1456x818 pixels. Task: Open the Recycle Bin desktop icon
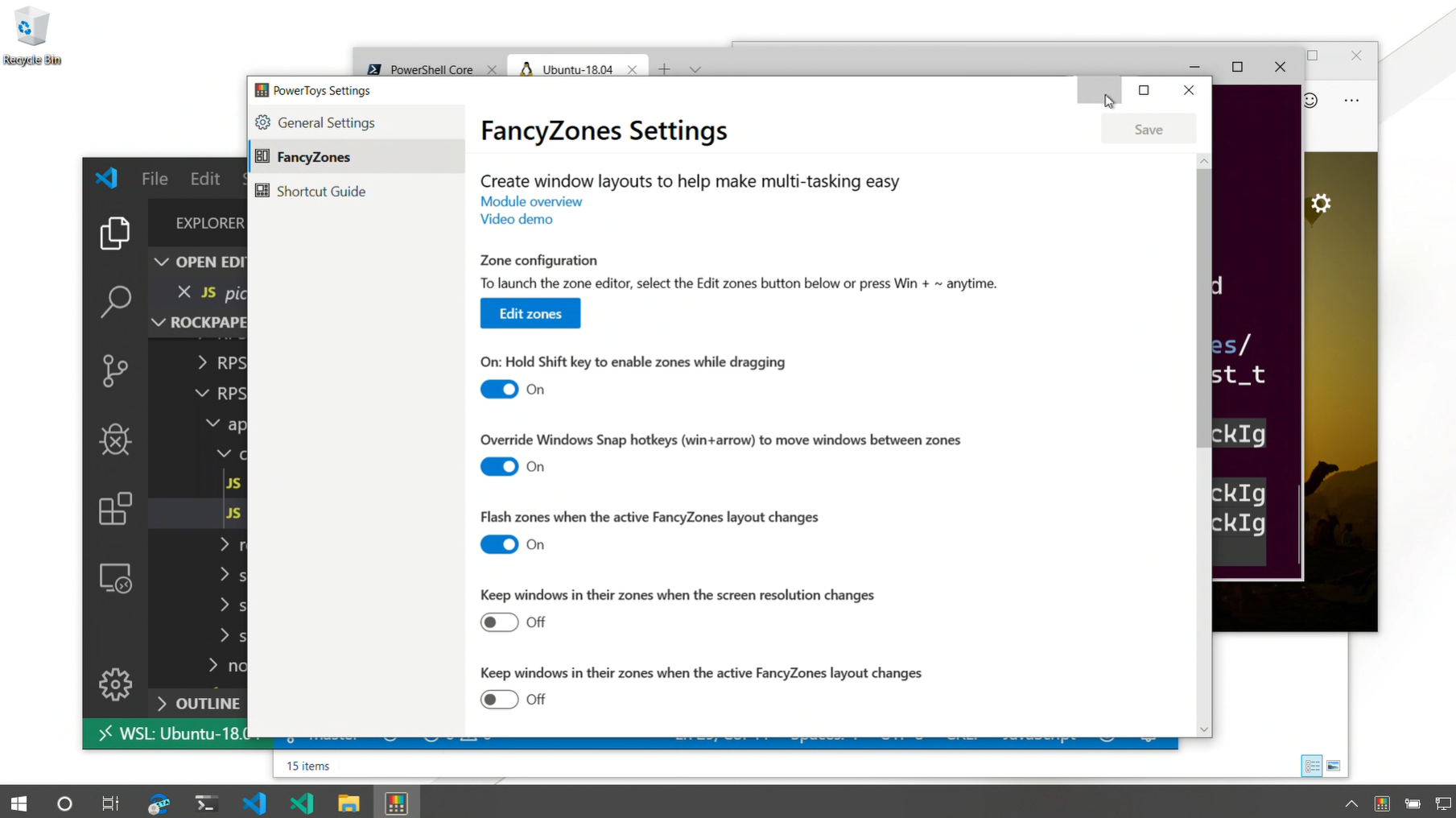[x=31, y=36]
